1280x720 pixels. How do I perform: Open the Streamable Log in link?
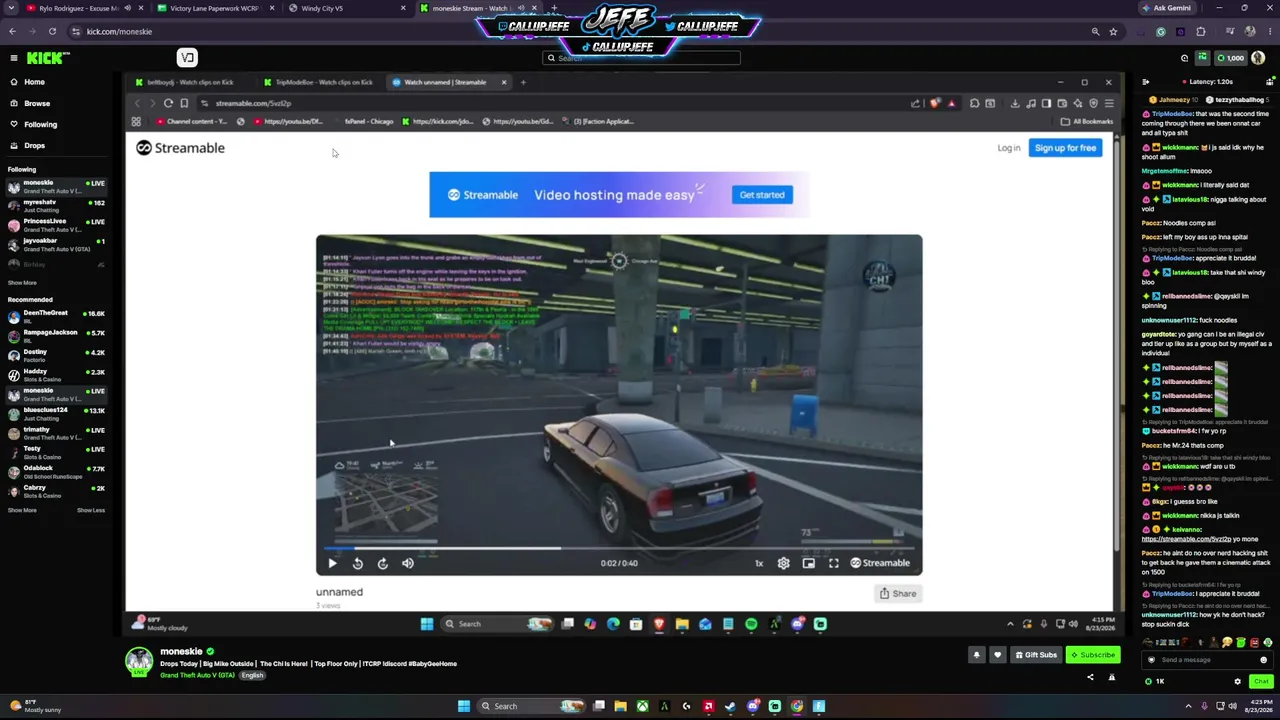point(1008,148)
